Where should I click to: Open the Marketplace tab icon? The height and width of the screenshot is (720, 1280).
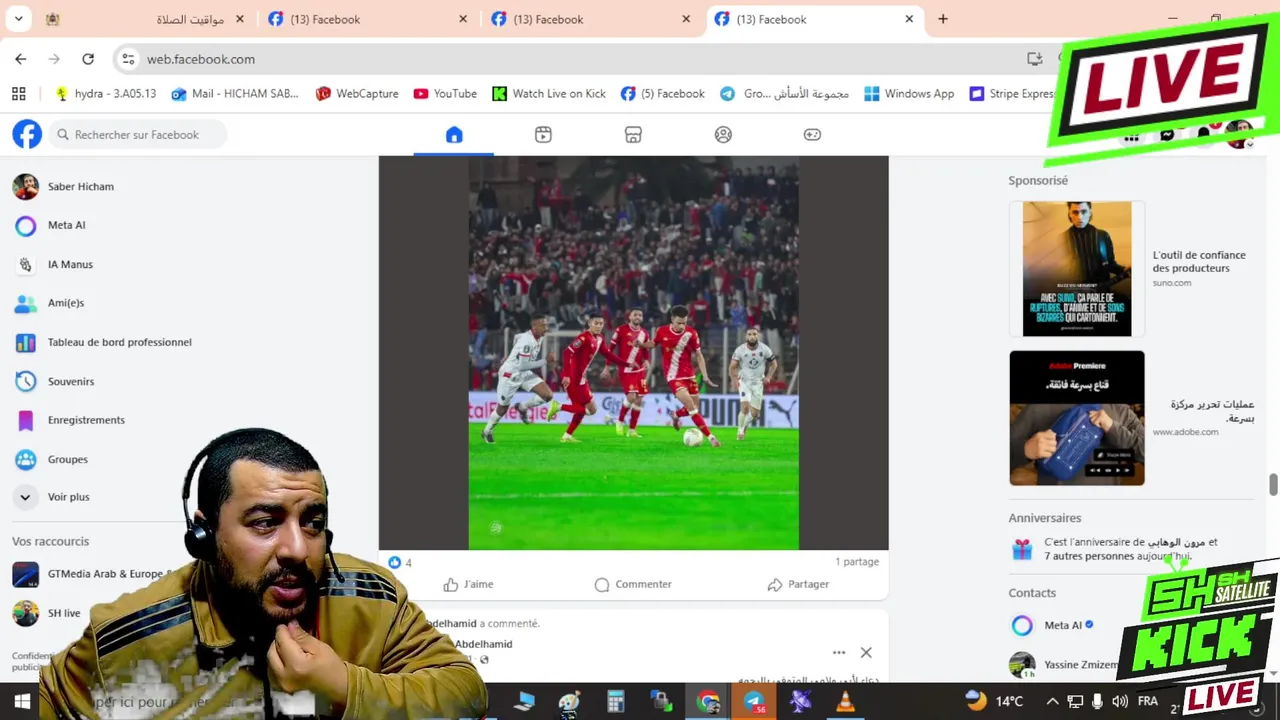[633, 135]
